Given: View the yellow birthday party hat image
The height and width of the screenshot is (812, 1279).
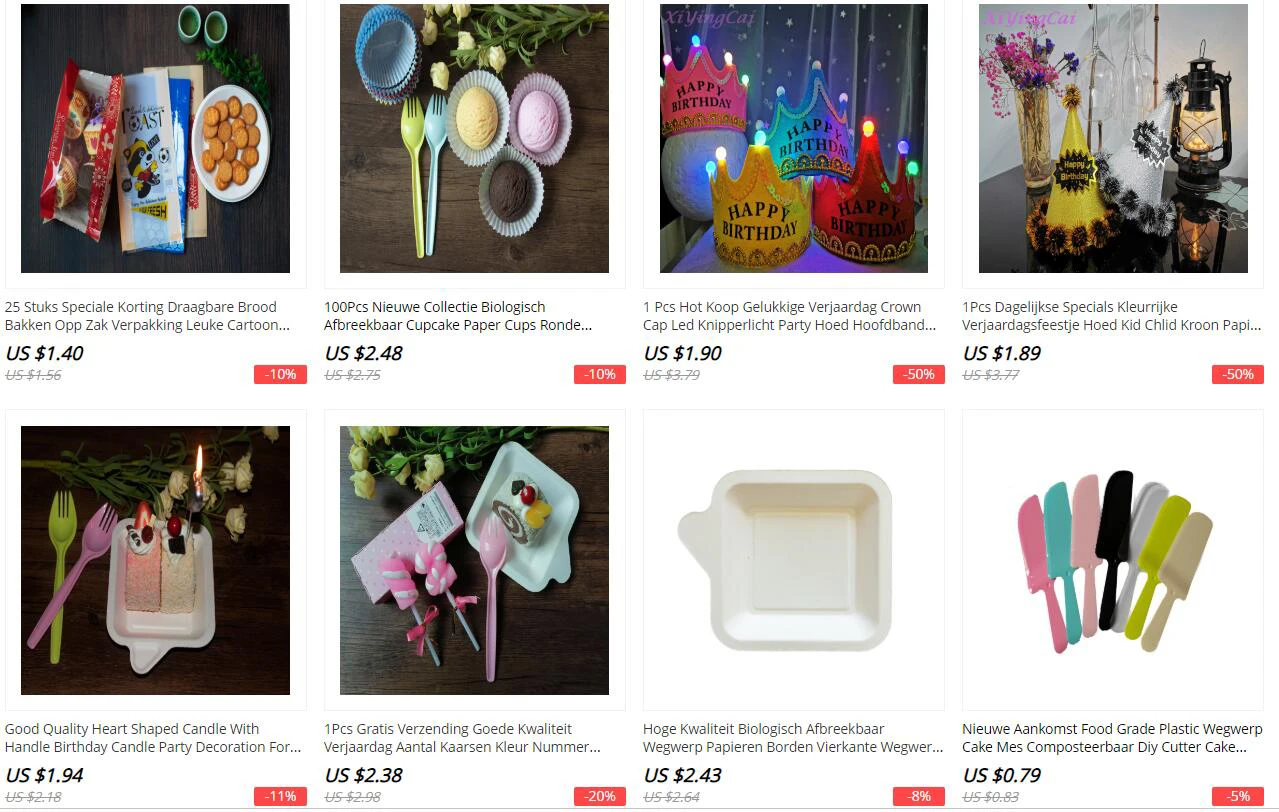Looking at the screenshot, I should pos(1113,139).
